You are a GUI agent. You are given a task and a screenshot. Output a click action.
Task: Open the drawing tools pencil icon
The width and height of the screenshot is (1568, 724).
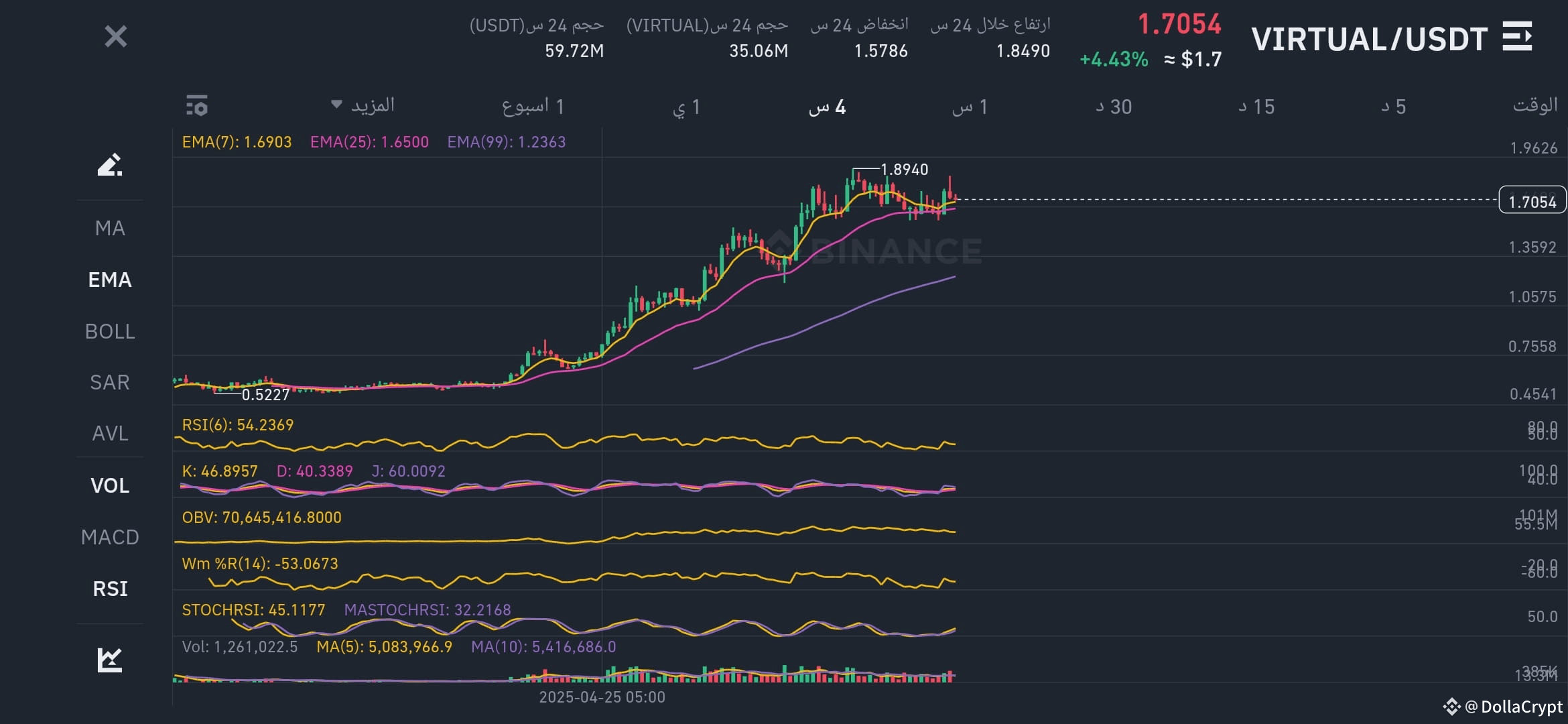110,165
